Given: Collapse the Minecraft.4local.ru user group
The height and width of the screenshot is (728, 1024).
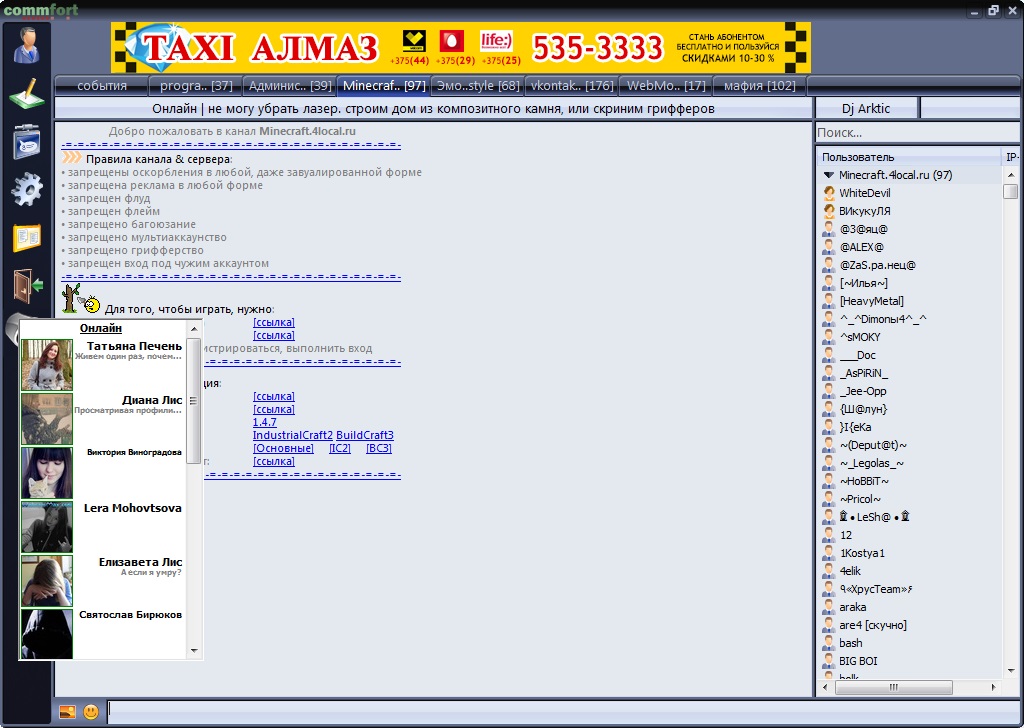Looking at the screenshot, I should pos(828,175).
